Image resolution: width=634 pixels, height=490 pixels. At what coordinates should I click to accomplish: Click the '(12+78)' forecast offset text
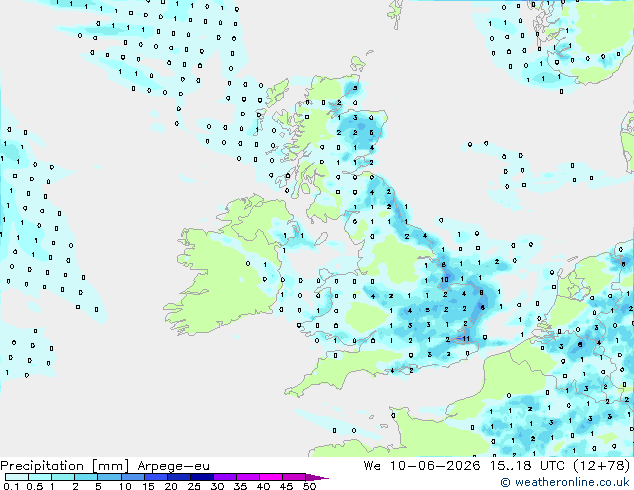point(602,466)
